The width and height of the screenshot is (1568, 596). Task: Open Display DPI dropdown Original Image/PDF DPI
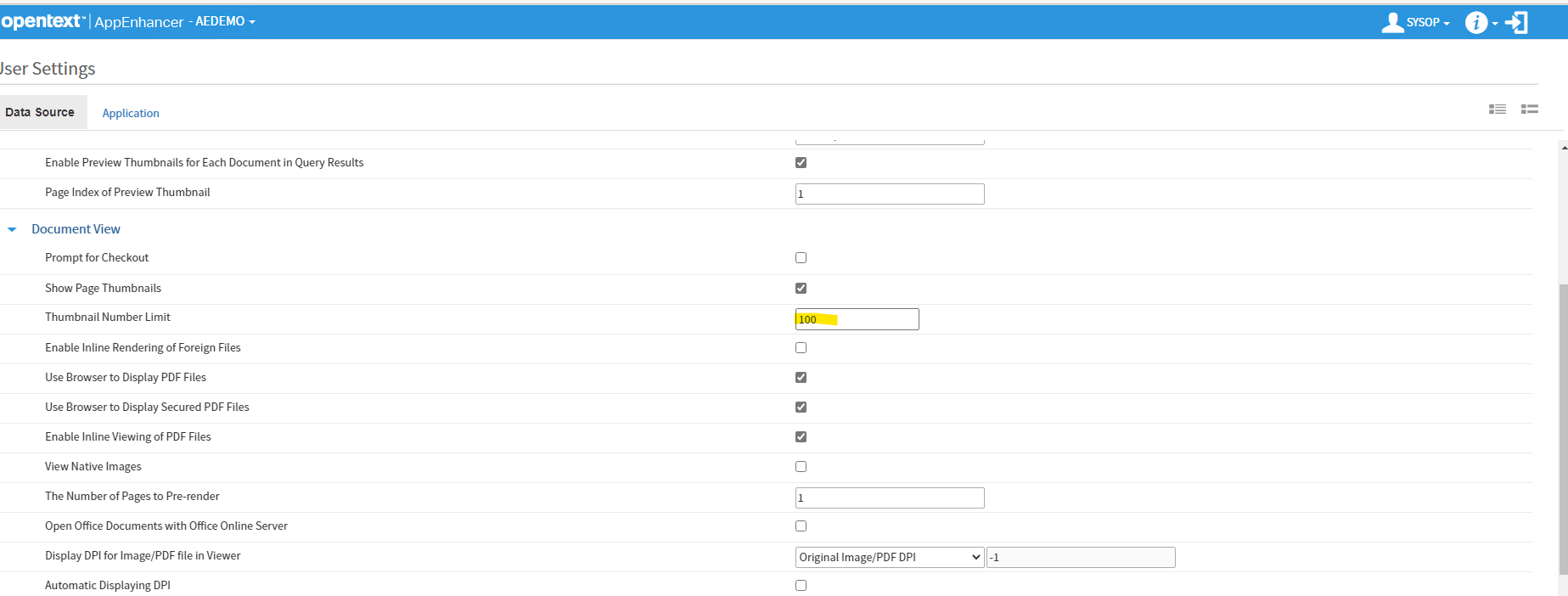coord(889,558)
